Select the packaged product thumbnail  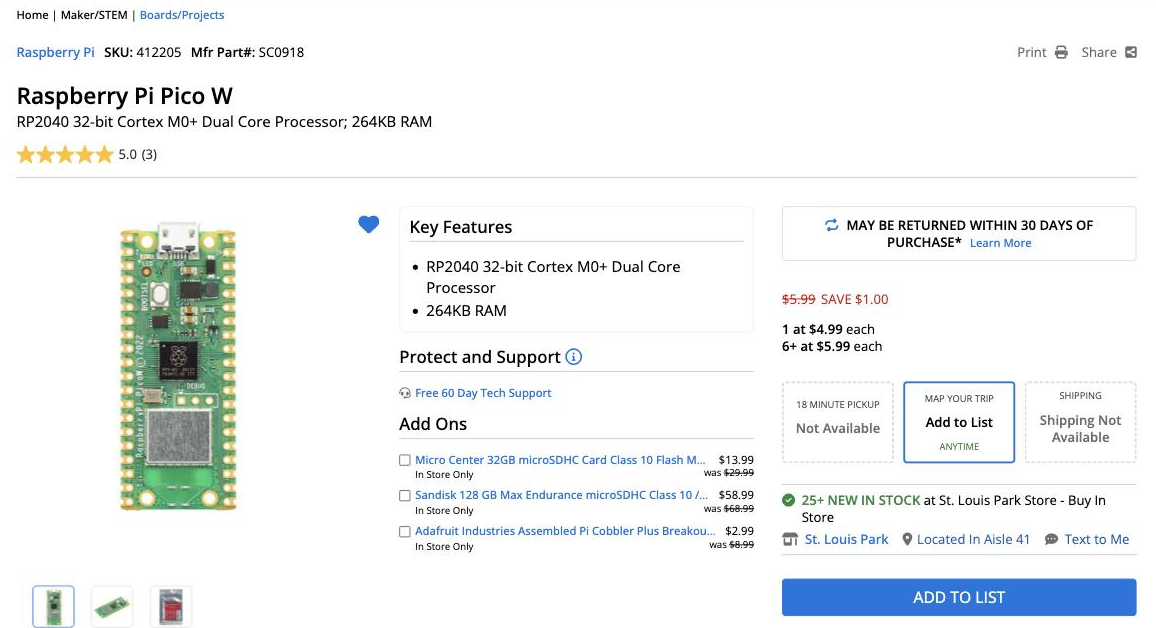(171, 607)
